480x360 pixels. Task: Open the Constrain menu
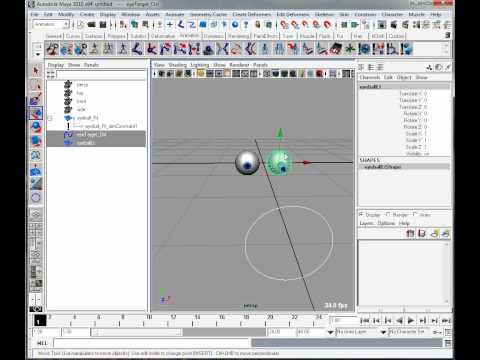(365, 15)
